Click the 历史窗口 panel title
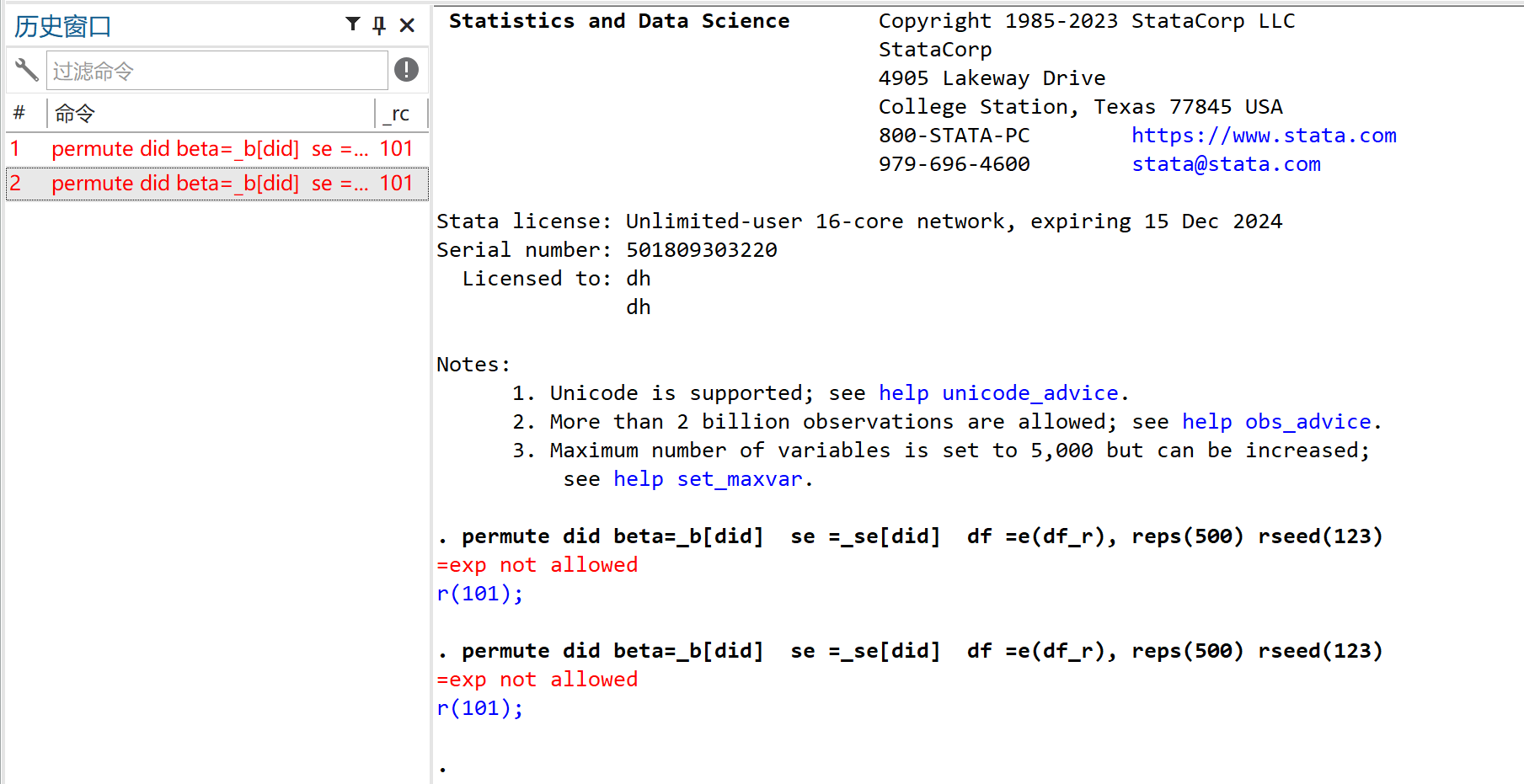 [62, 26]
